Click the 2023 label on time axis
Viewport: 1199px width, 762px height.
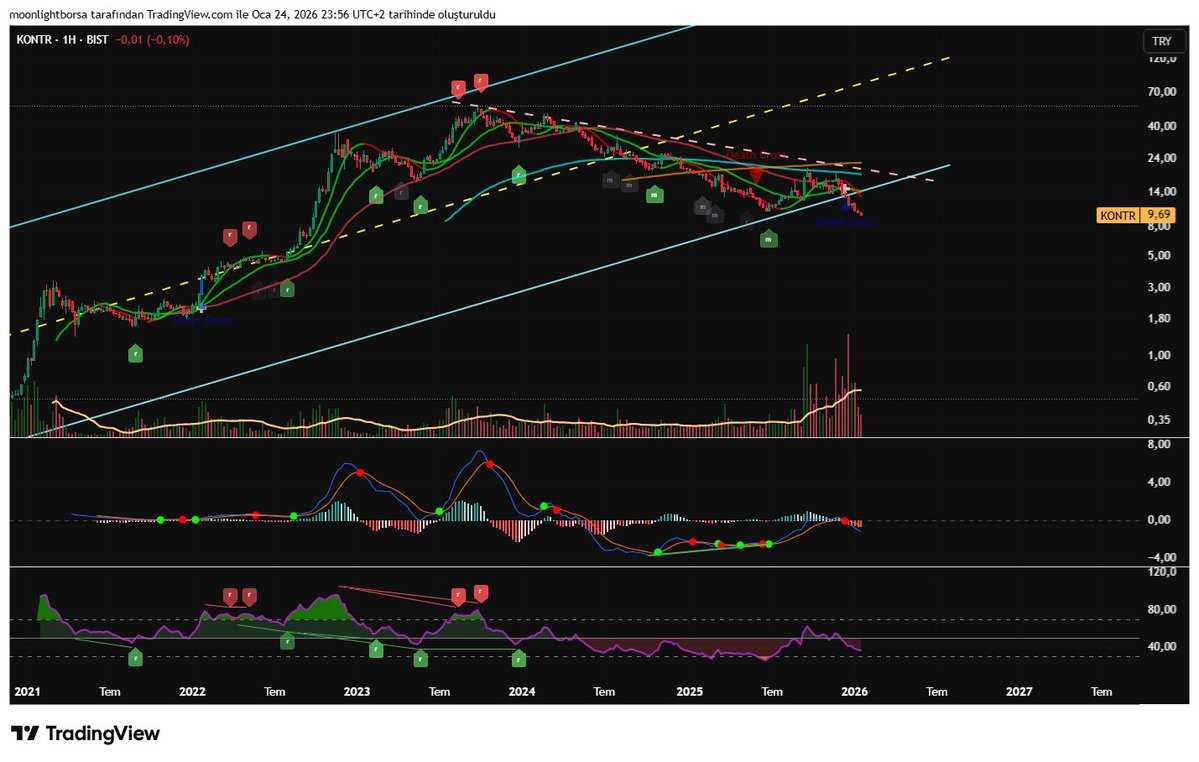click(x=357, y=692)
